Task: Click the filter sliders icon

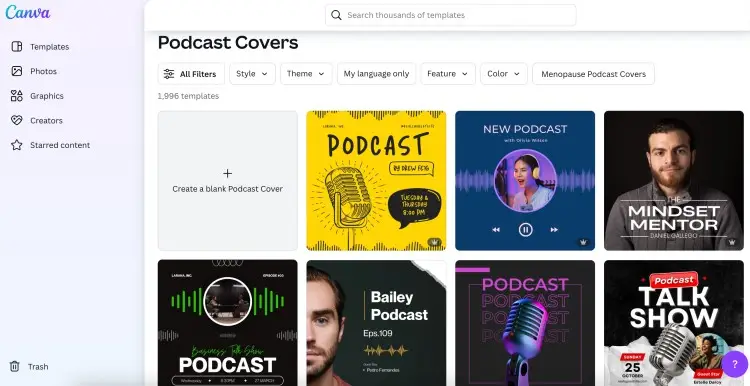Action: pyautogui.click(x=169, y=74)
